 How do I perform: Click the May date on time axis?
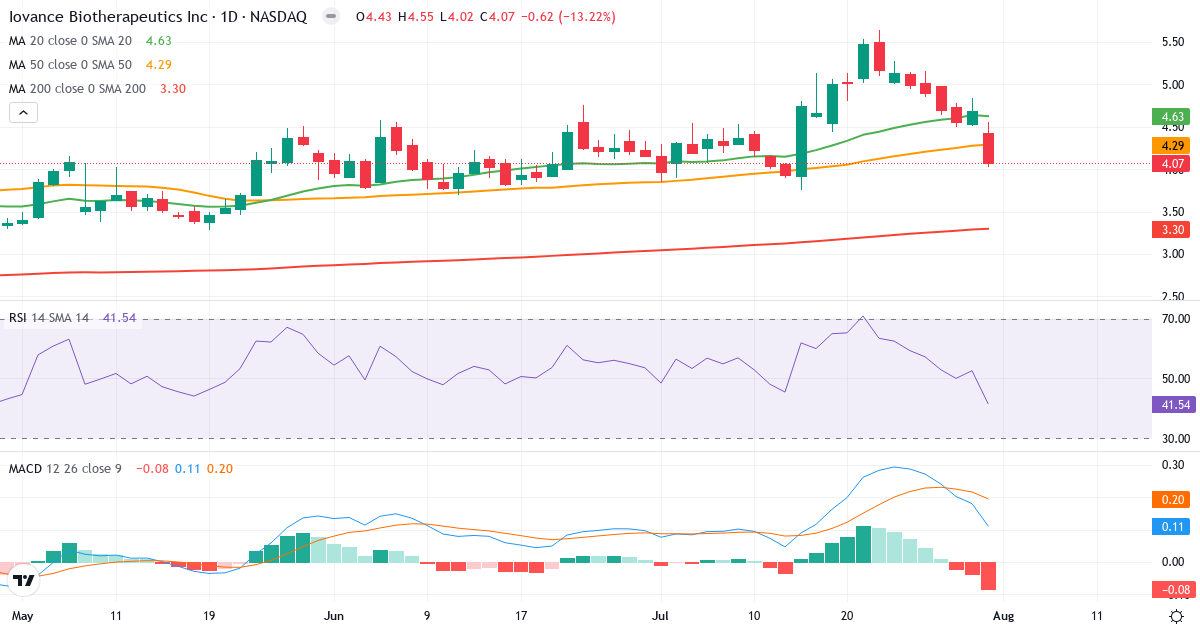21,616
